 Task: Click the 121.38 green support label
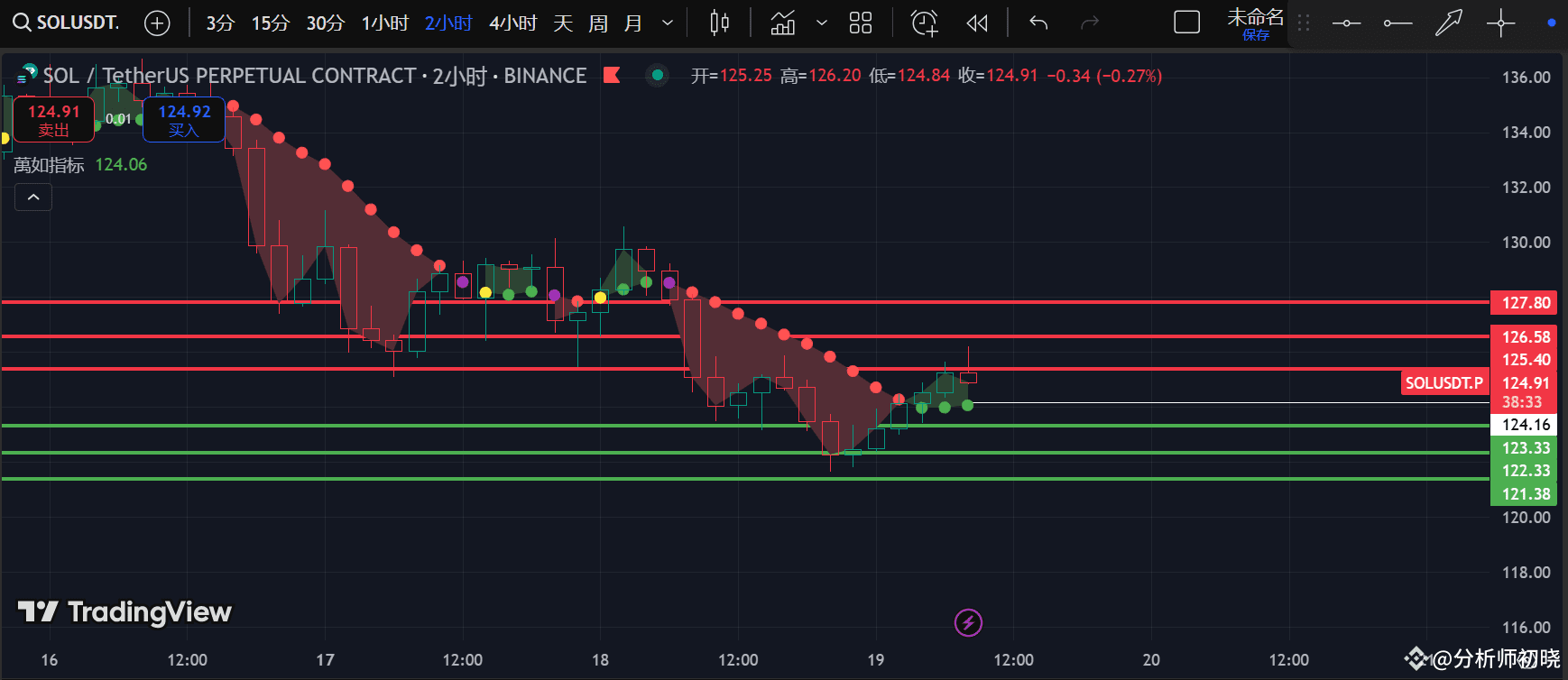coord(1526,494)
